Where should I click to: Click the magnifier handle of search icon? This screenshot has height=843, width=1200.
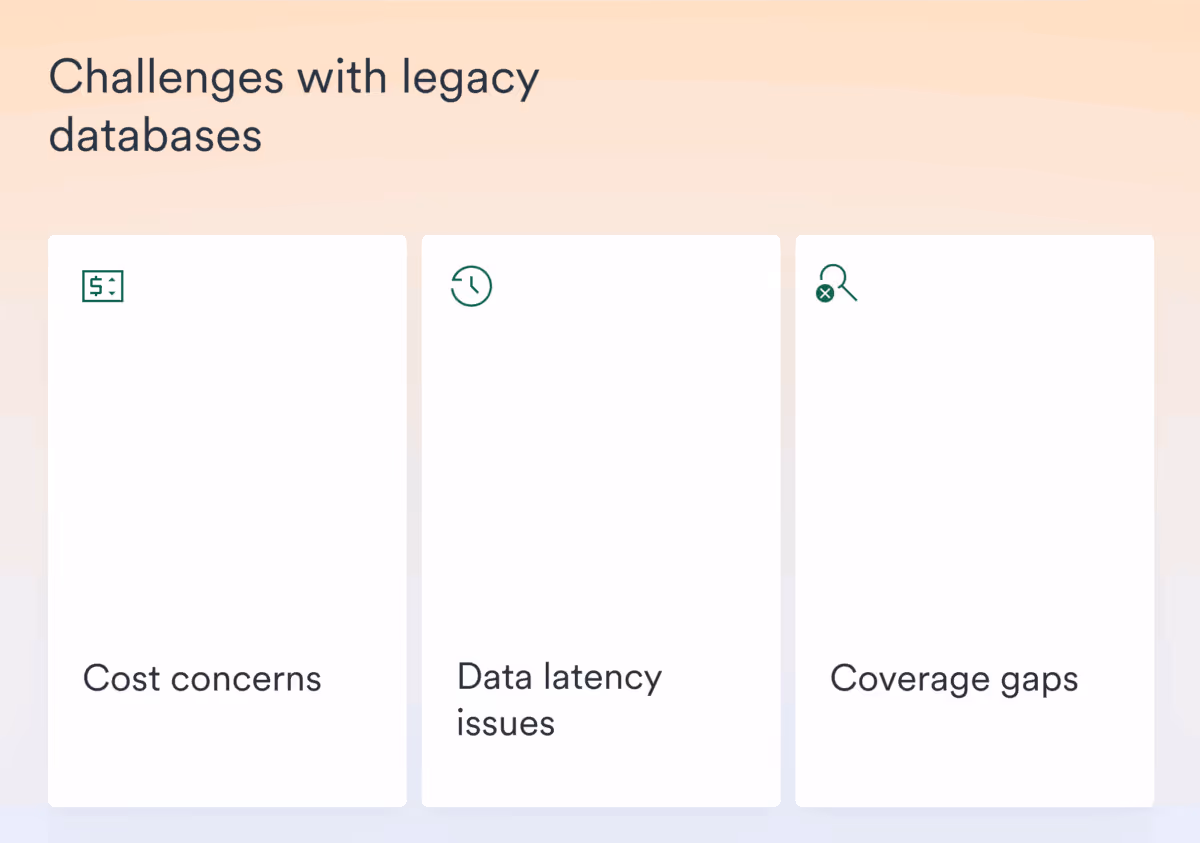(848, 291)
